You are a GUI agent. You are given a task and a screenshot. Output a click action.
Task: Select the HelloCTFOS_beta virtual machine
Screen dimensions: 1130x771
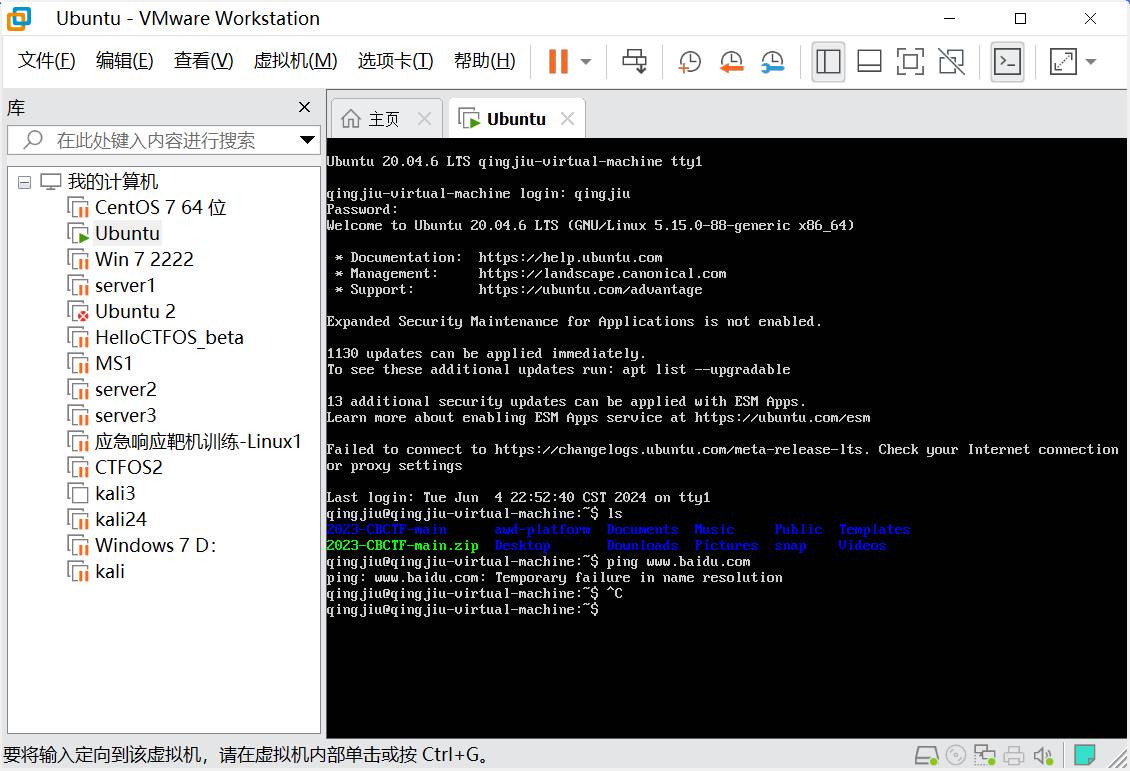pyautogui.click(x=169, y=337)
